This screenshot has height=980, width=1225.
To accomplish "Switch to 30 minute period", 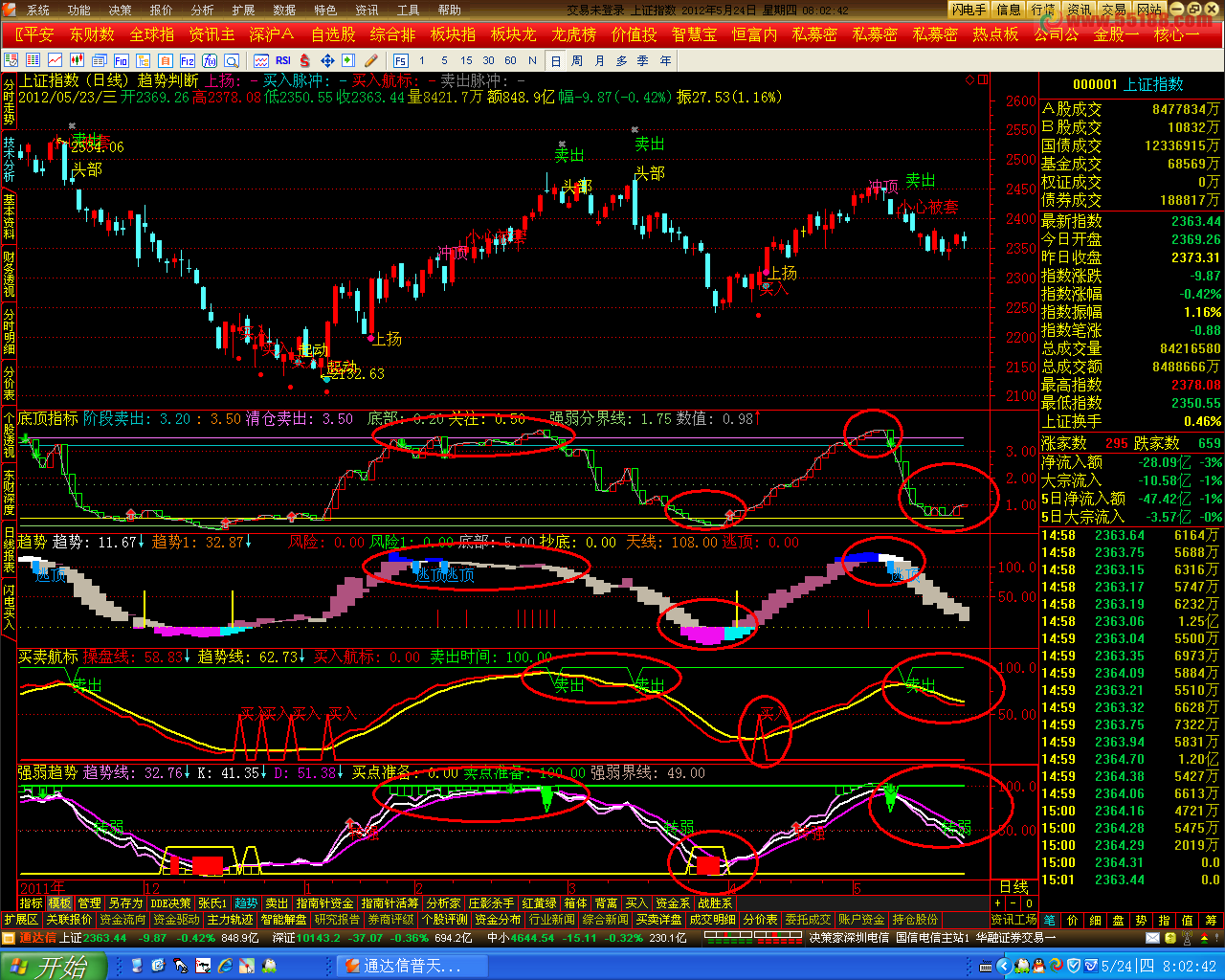I will (x=488, y=60).
